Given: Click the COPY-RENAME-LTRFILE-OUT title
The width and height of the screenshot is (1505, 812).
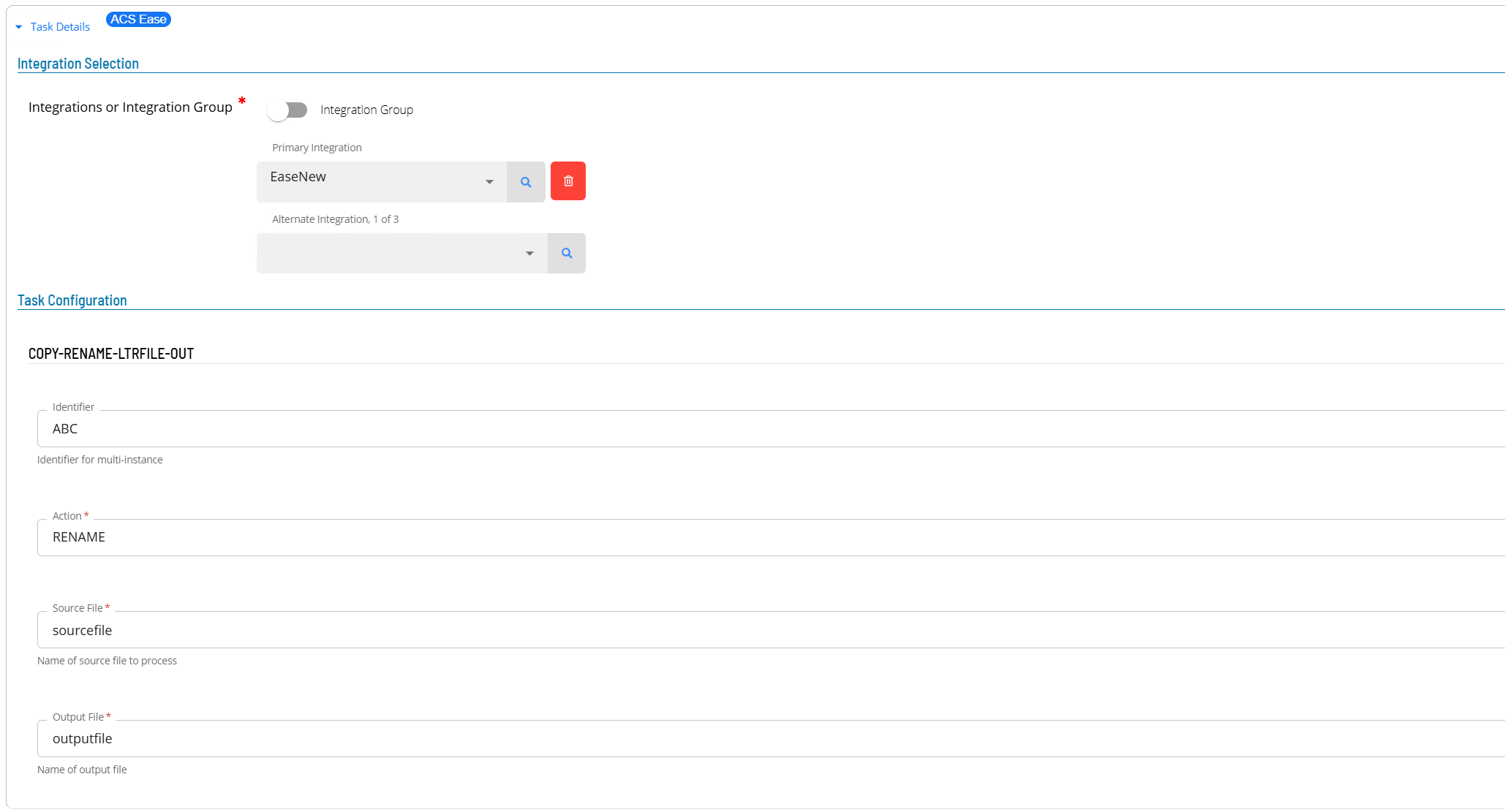Looking at the screenshot, I should (x=111, y=354).
